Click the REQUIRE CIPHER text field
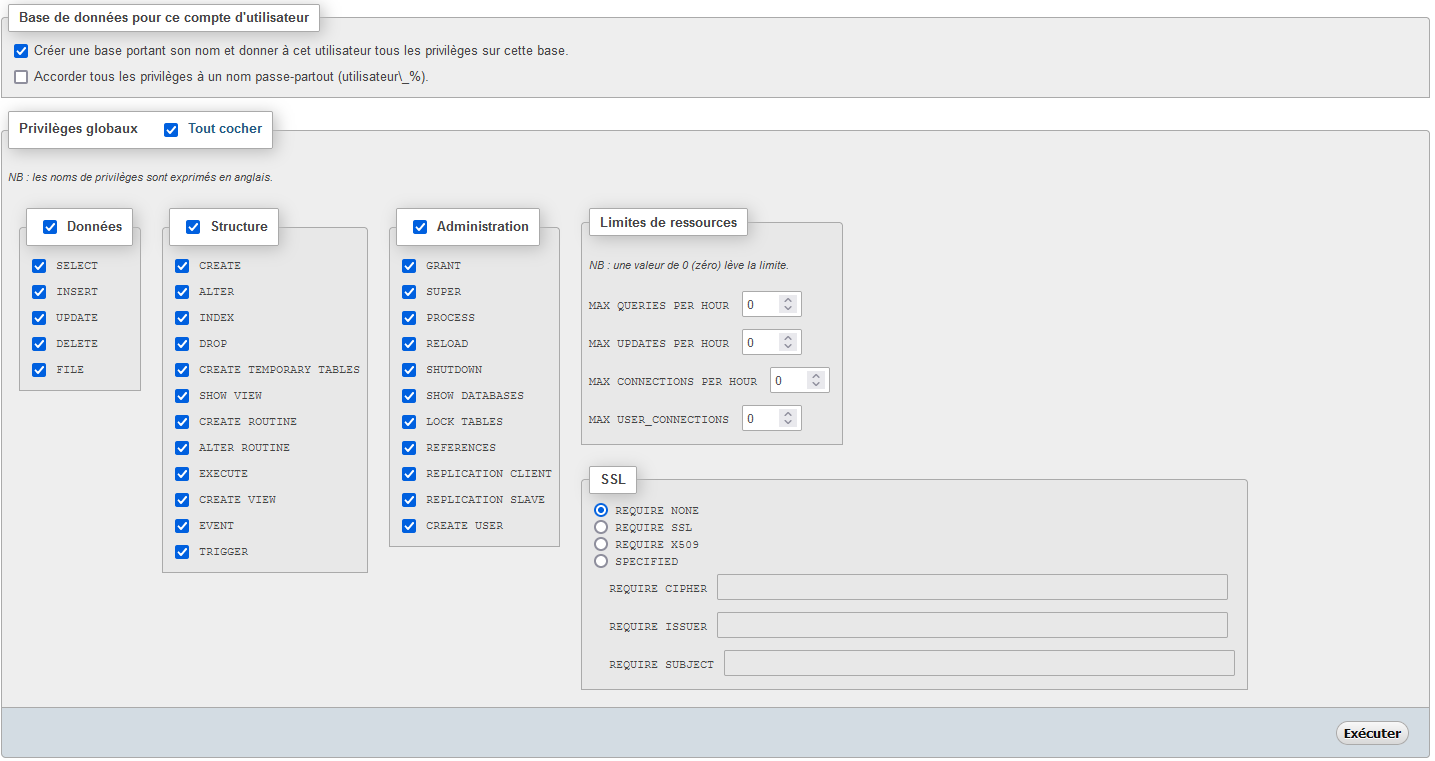 972,587
